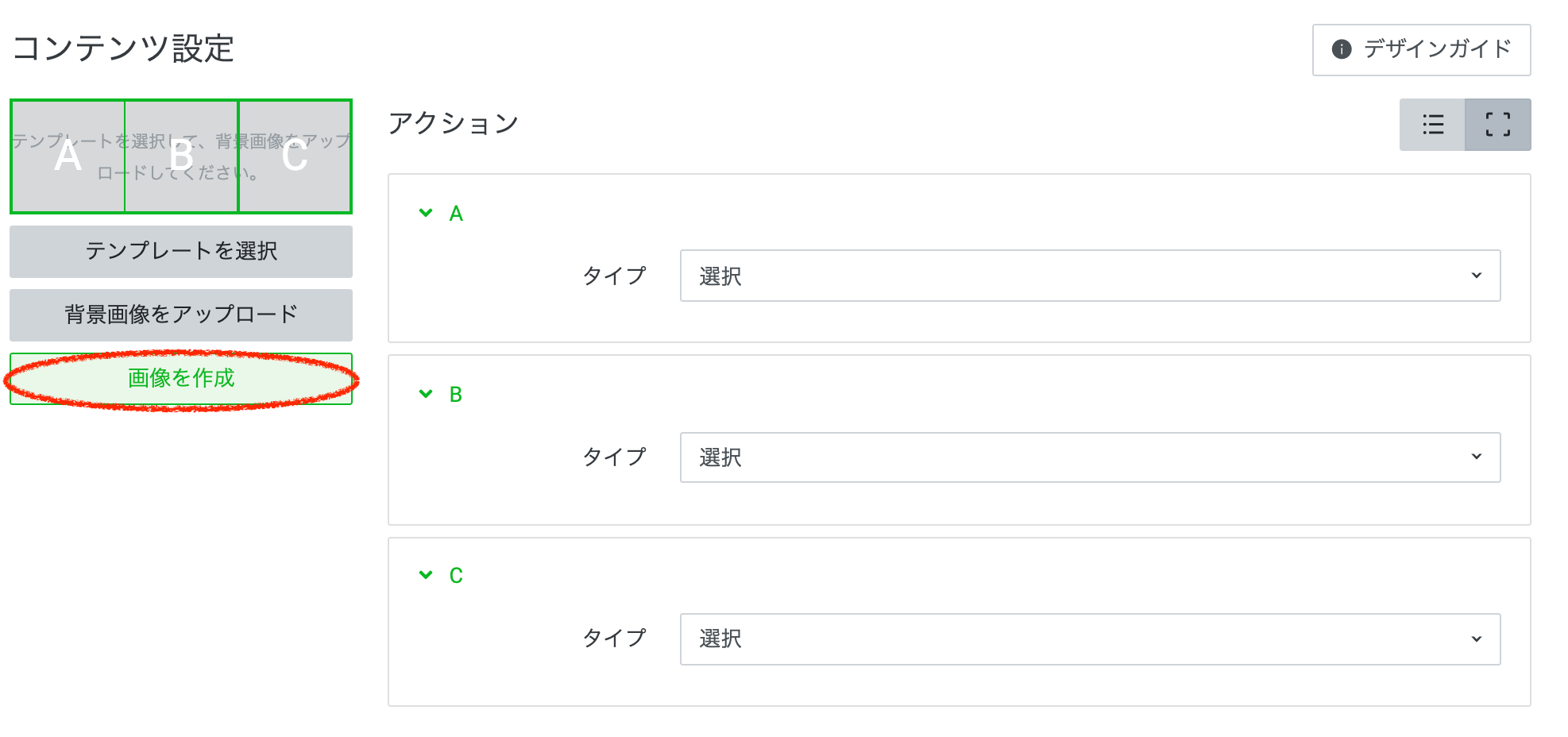This screenshot has width=1568, height=737.
Task: Collapse section B with green chevron
Action: pos(426,394)
